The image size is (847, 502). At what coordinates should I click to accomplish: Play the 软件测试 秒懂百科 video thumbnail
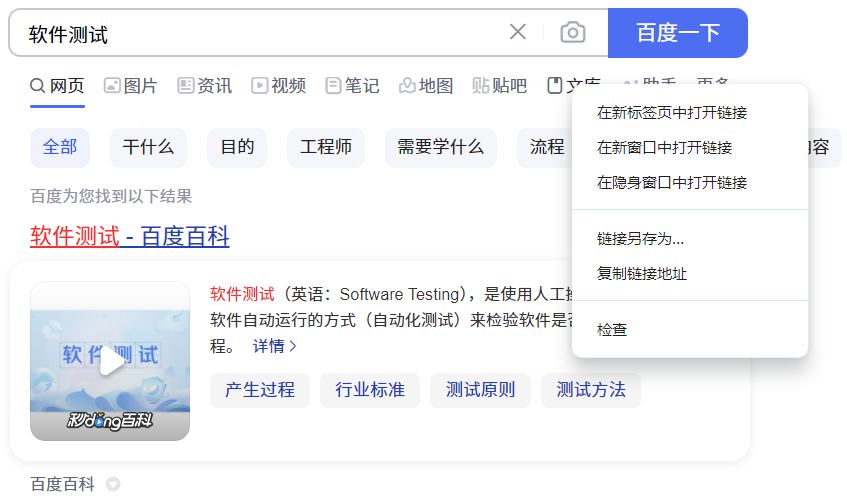pos(110,361)
